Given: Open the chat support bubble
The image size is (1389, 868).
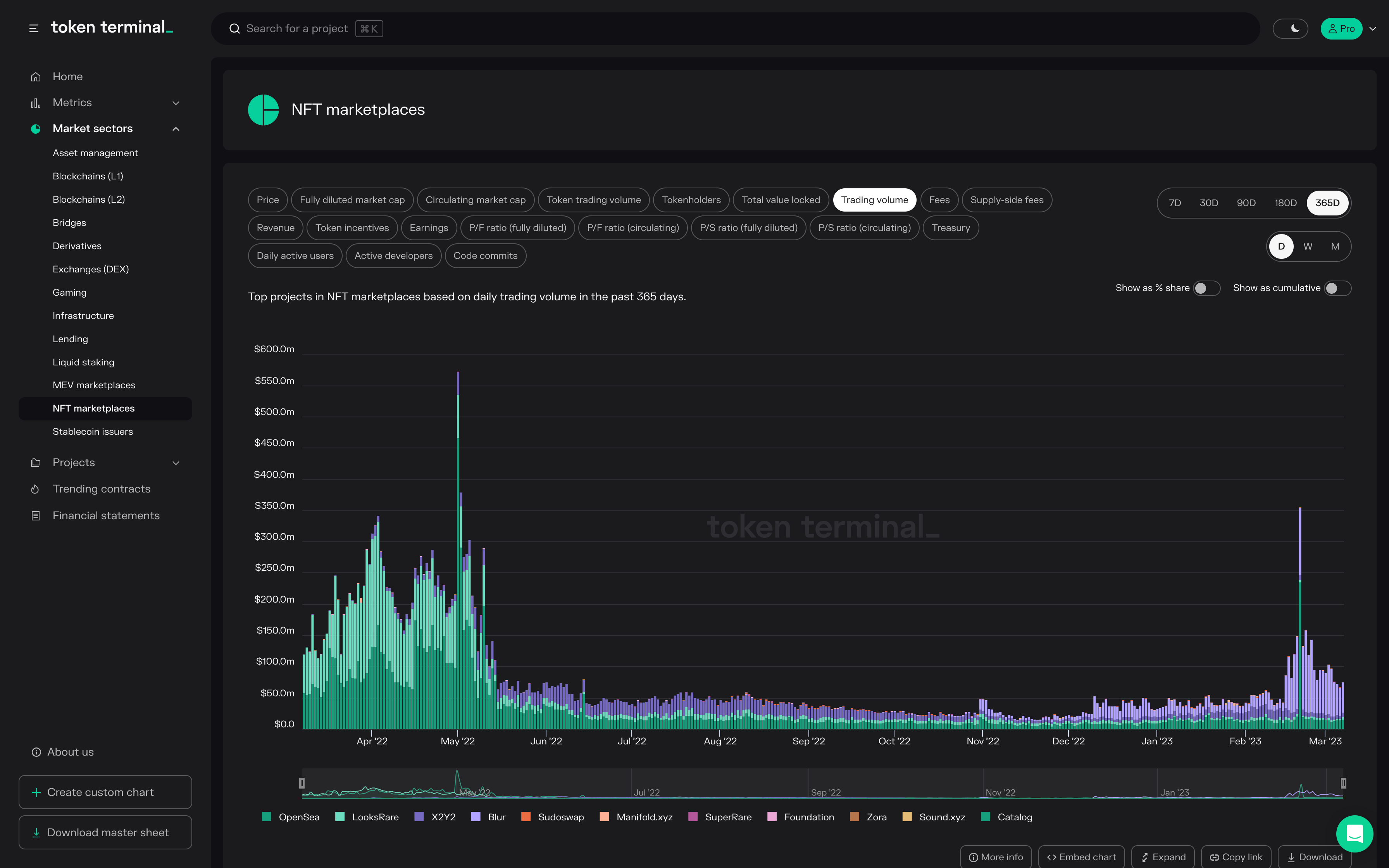Looking at the screenshot, I should click(1354, 834).
